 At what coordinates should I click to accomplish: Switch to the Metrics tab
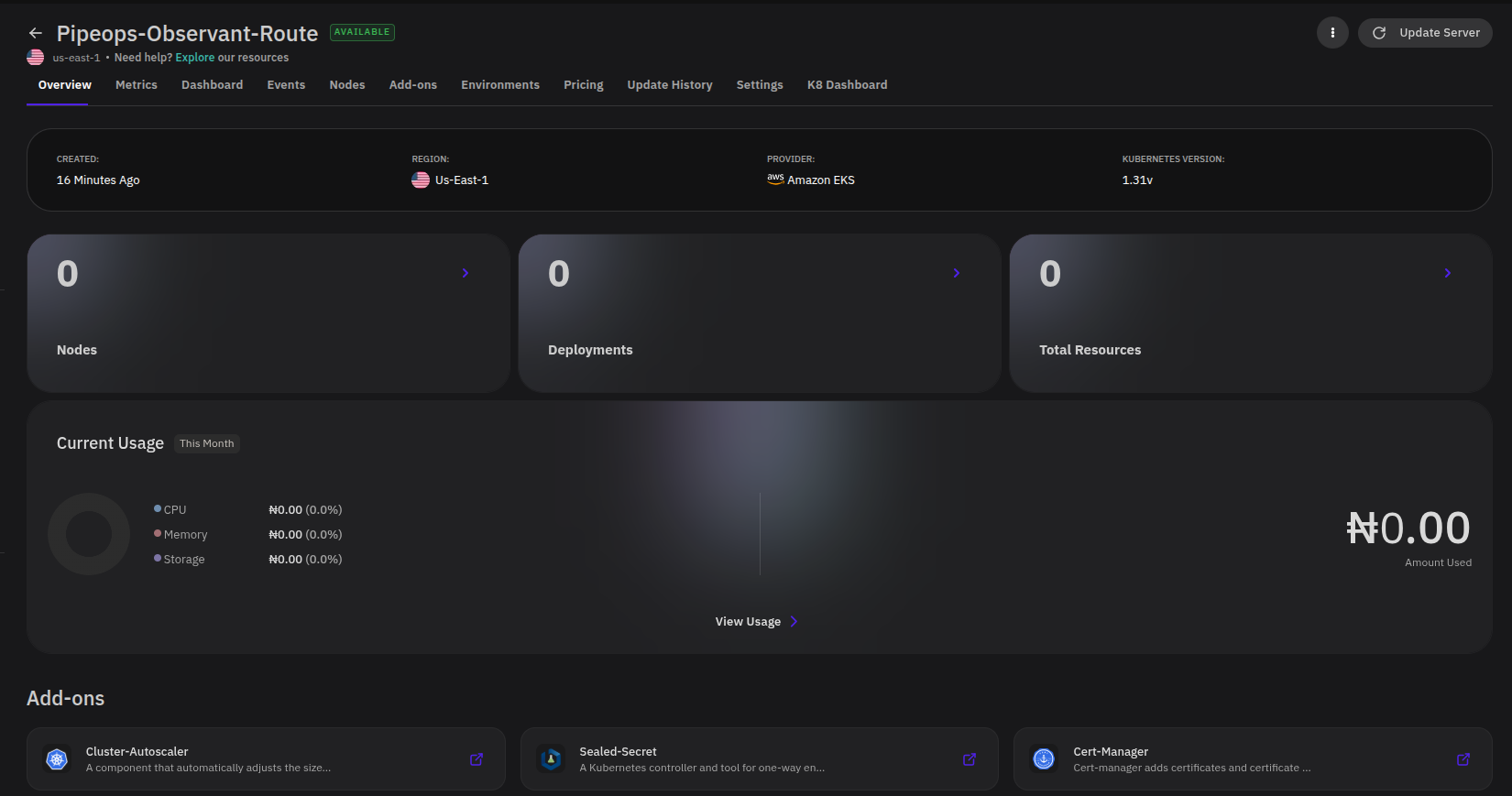[x=137, y=85]
